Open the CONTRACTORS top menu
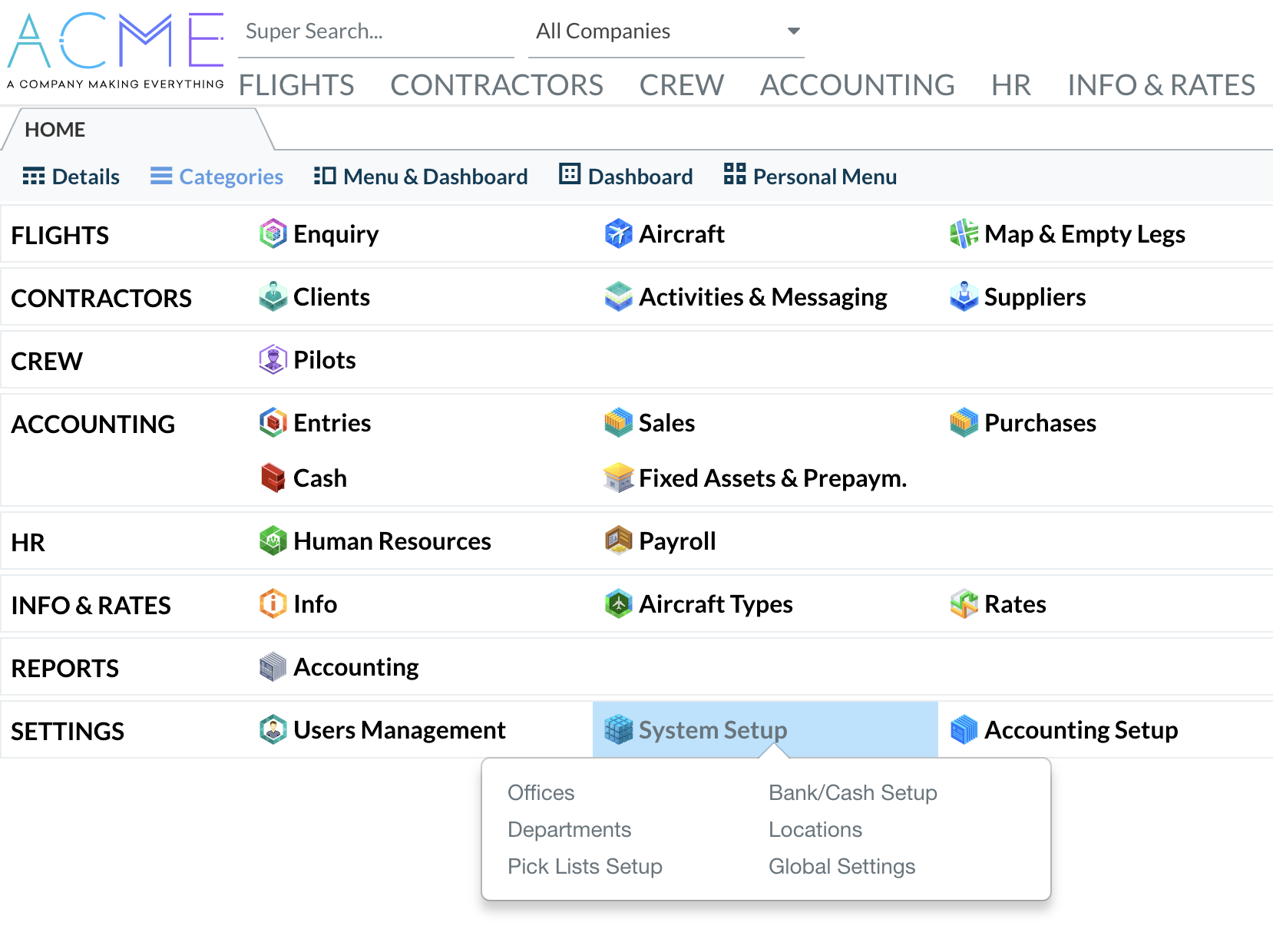 coord(496,85)
